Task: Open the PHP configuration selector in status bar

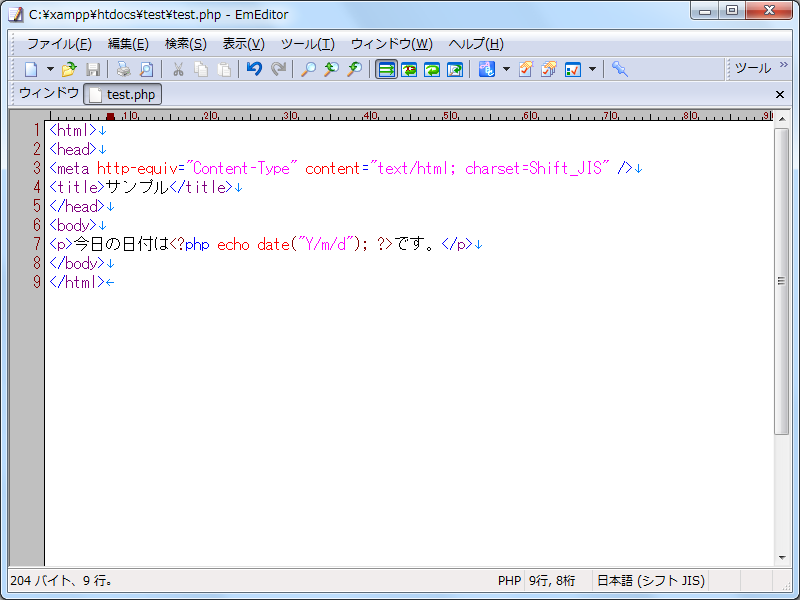Action: point(509,580)
